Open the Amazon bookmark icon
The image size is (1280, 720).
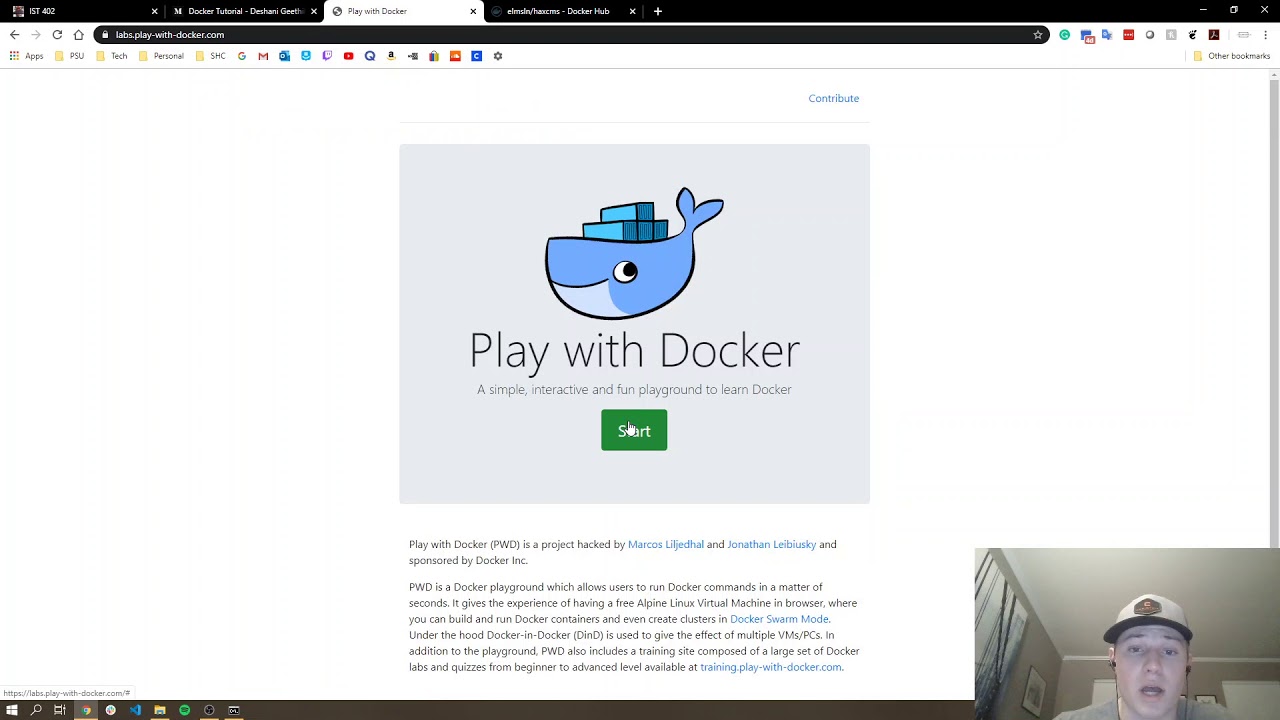391,56
